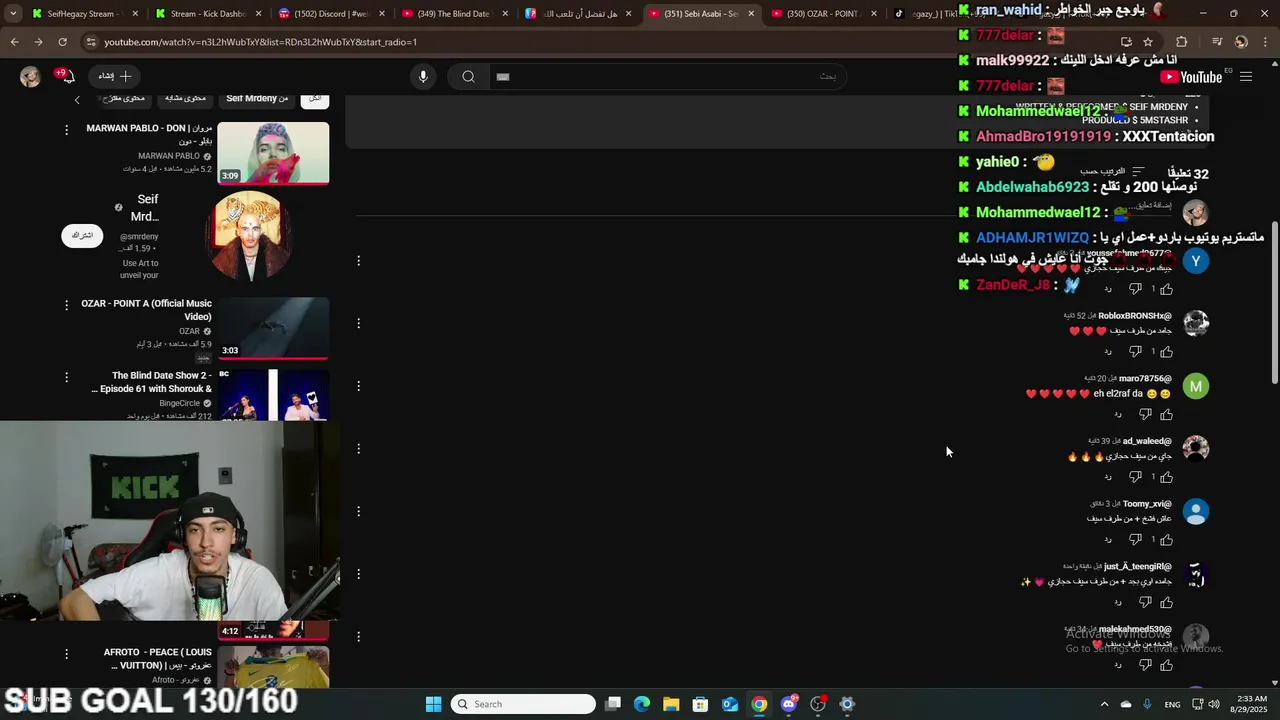Click the search magnifier button

[x=468, y=76]
